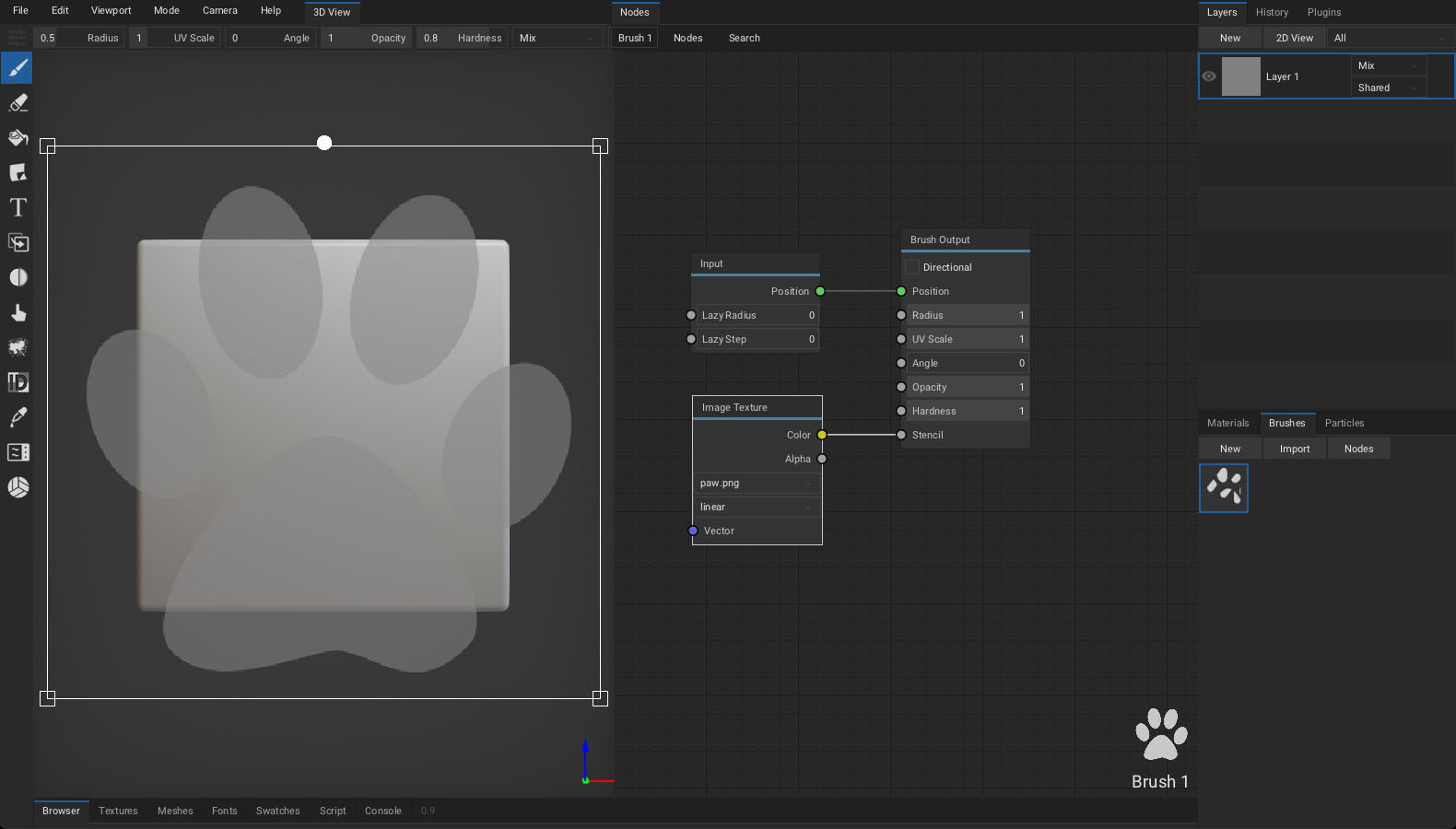Open the Shared object dropdown on Layer 1
Image resolution: width=1456 pixels, height=829 pixels.
pos(1388,88)
